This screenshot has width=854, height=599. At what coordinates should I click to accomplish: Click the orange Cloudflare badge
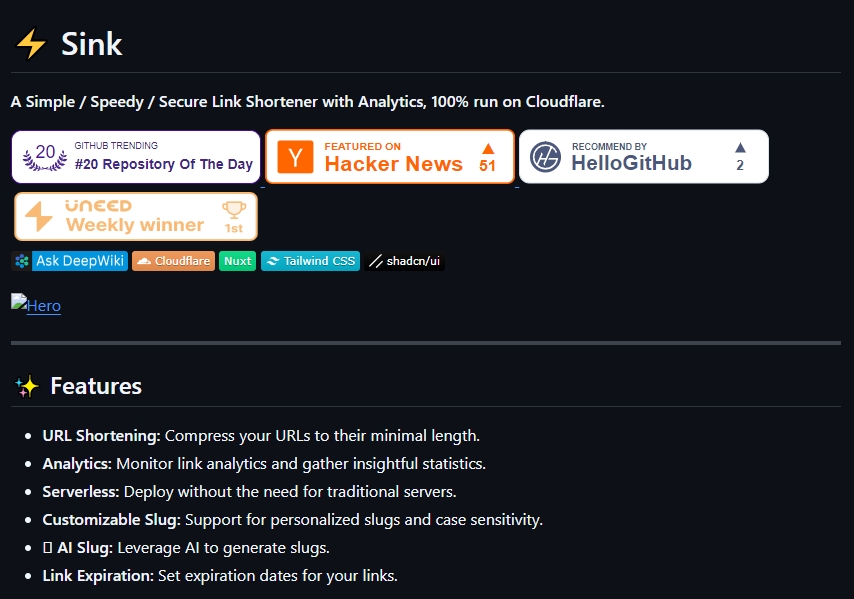click(x=173, y=261)
